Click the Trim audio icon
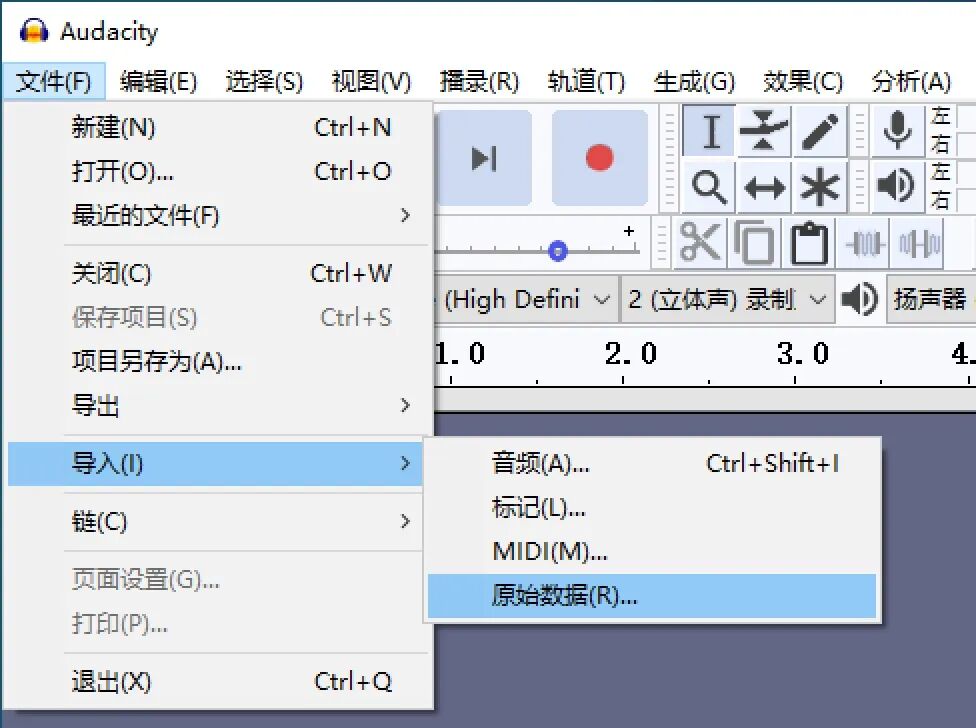The width and height of the screenshot is (976, 728). pos(864,243)
